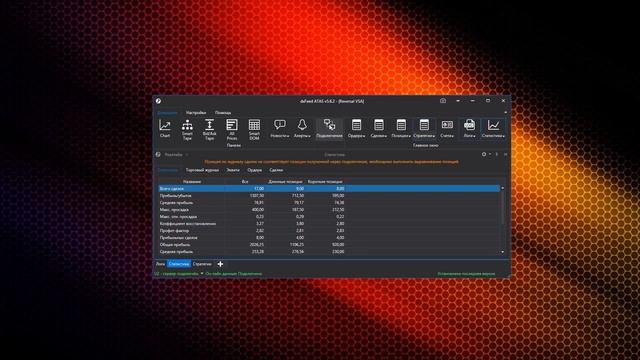Expand the connection status dropdown arrow

[x=202, y=273]
